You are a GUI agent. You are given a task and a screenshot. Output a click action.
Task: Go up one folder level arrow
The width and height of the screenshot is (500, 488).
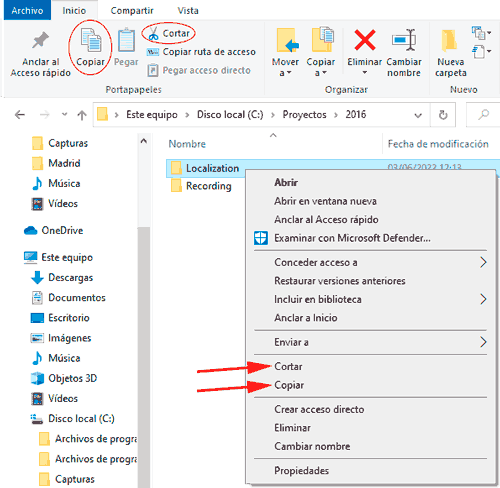coord(82,115)
